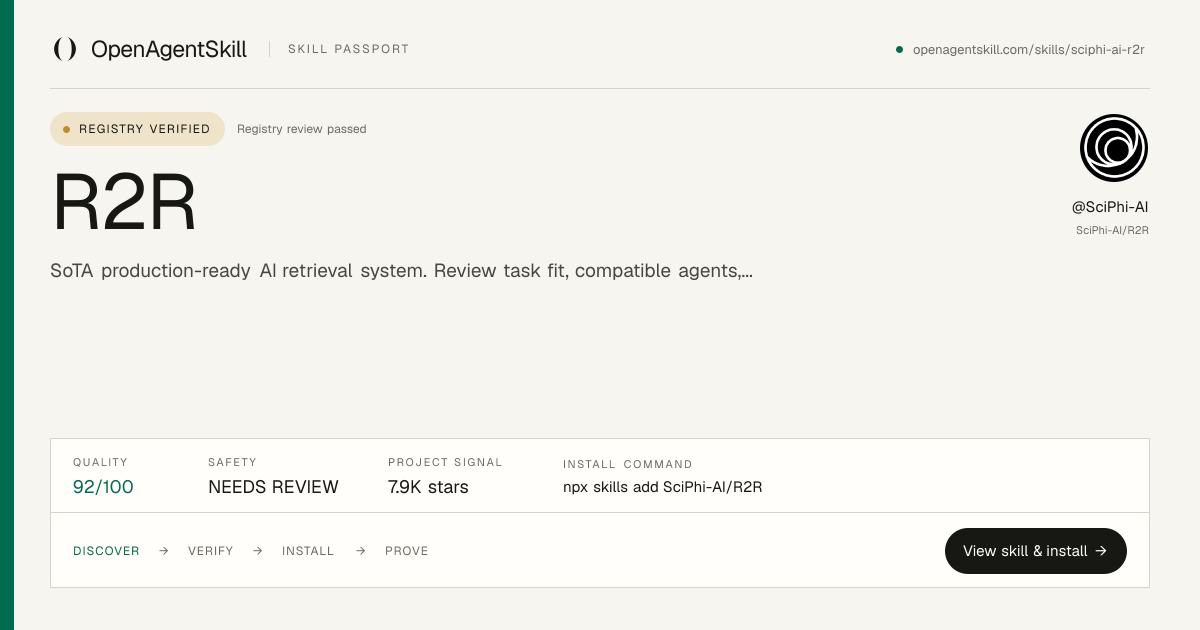
Task: Select the npx skills add install command
Action: pos(663,487)
